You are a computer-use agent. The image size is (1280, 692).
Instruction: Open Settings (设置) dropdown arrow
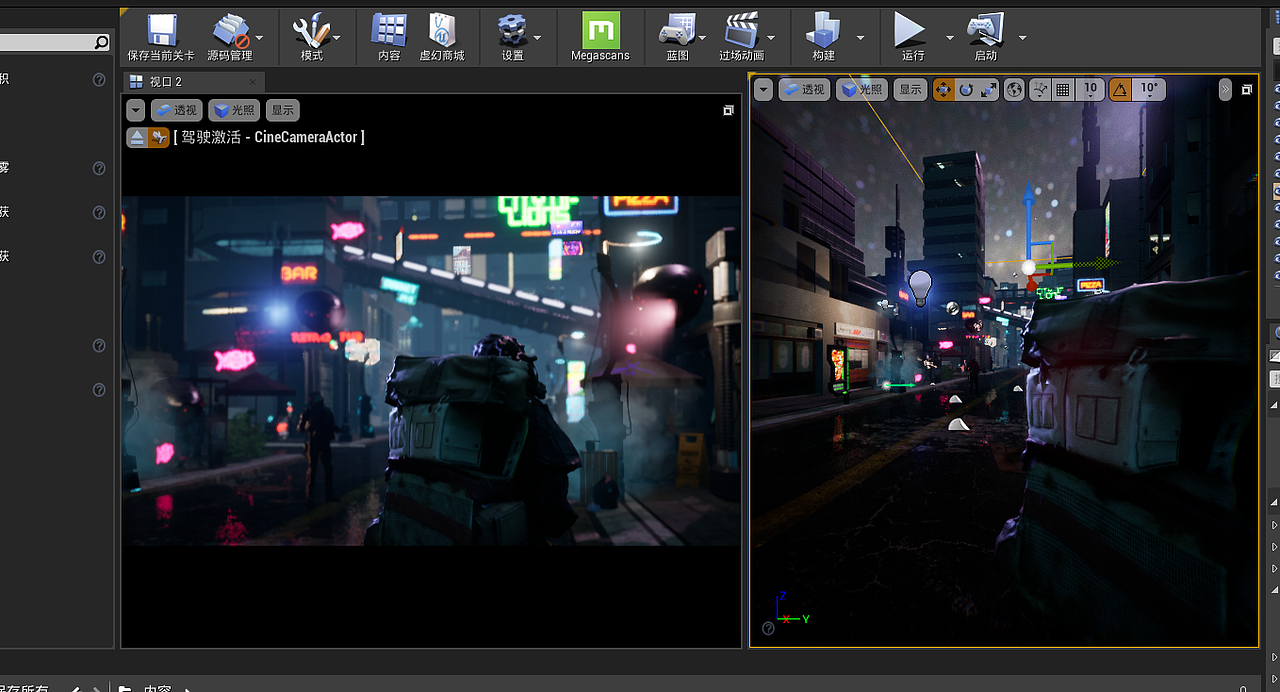pos(537,38)
